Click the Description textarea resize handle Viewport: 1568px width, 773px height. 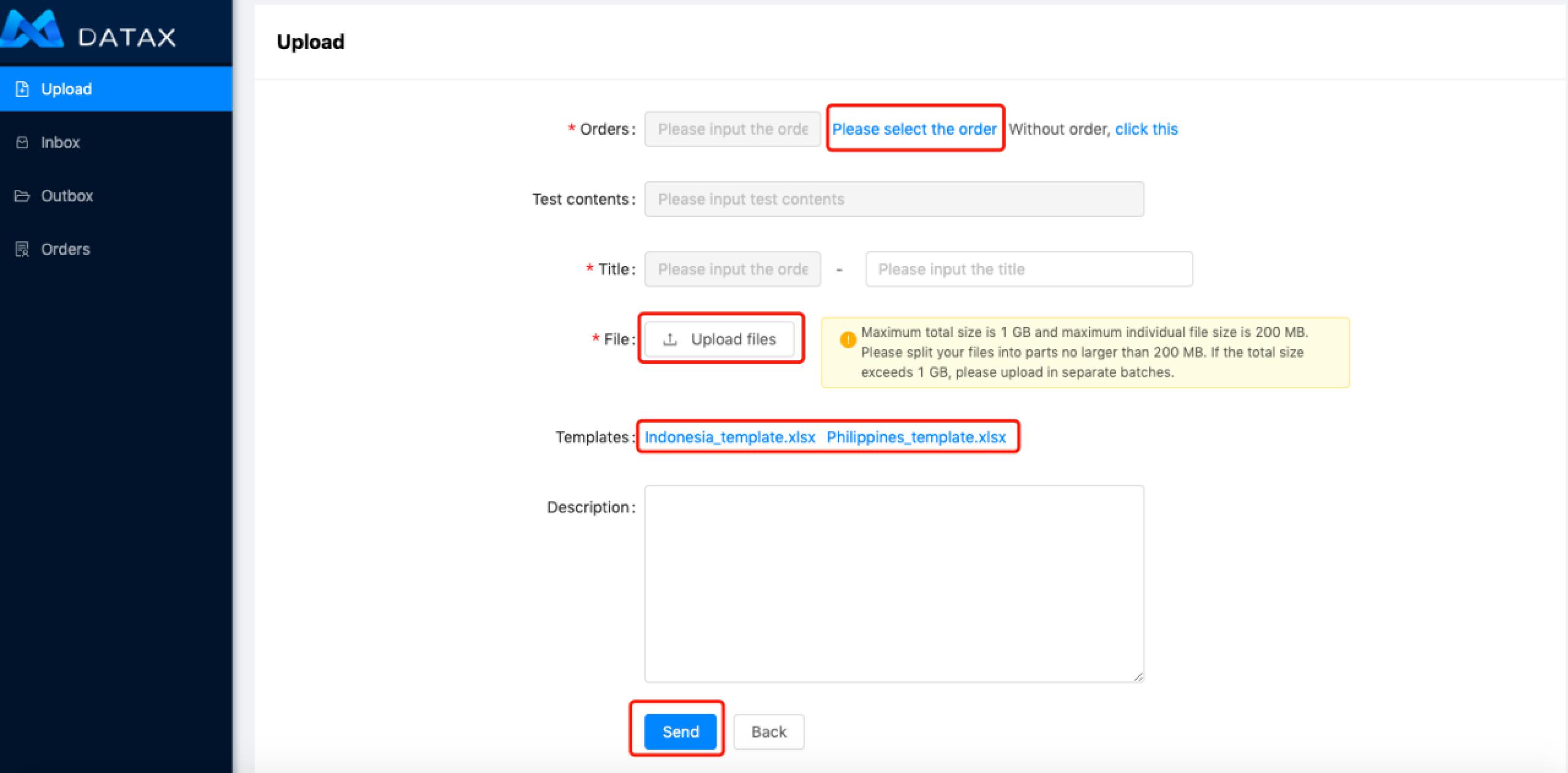1138,677
